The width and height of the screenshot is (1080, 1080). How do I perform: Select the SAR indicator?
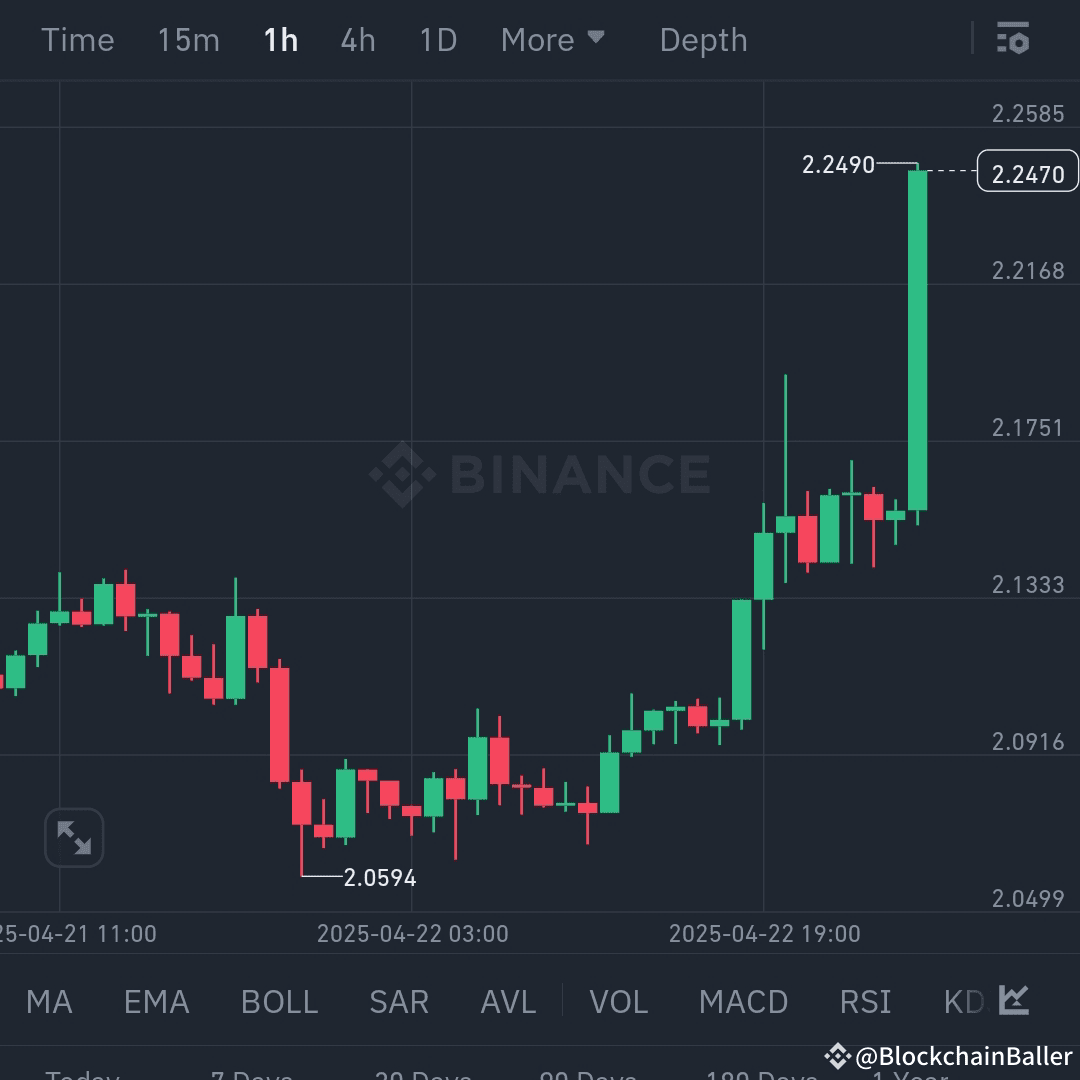point(399,1002)
